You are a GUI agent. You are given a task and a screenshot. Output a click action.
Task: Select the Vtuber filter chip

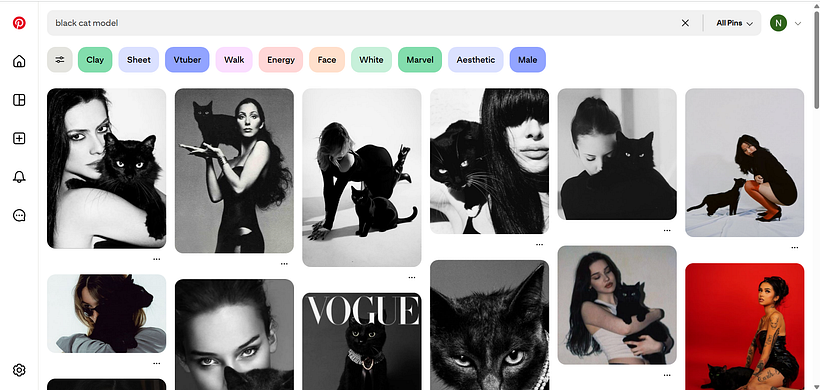coord(187,60)
